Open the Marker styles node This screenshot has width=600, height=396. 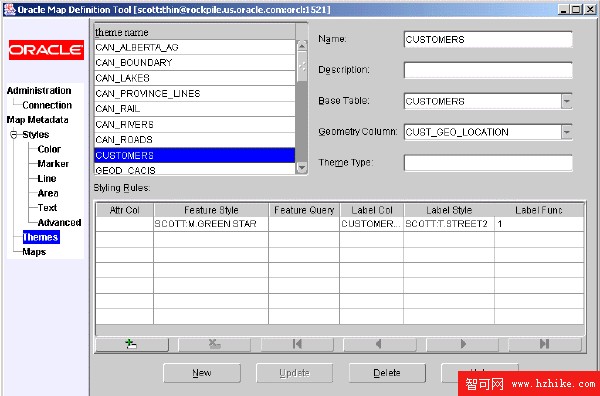pos(53,164)
